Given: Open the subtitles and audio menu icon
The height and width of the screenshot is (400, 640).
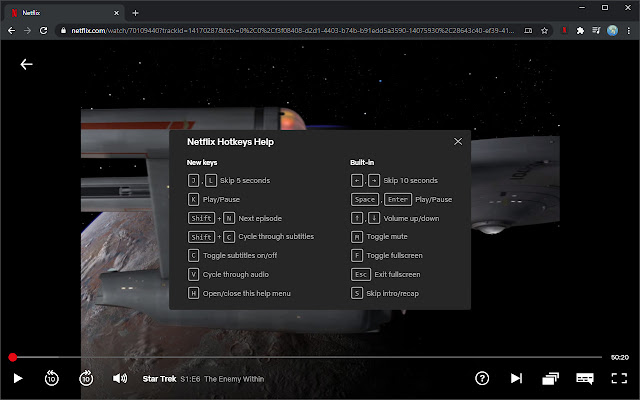Looking at the screenshot, I should pos(585,378).
